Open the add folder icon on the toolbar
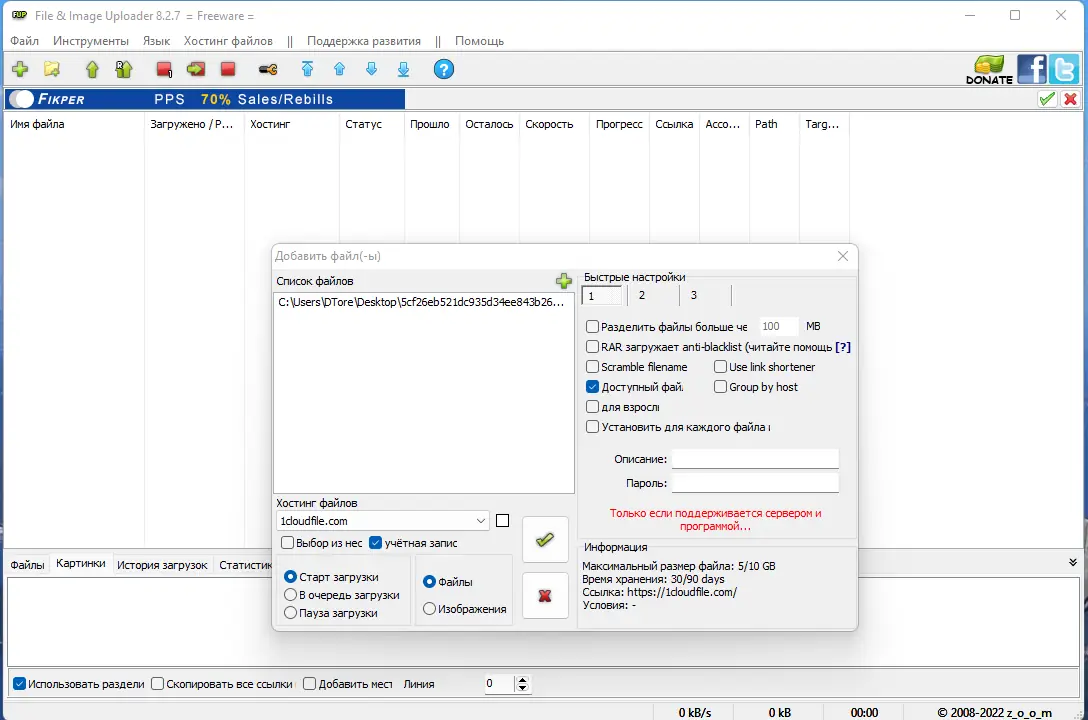Image resolution: width=1088 pixels, height=720 pixels. pyautogui.click(x=52, y=69)
